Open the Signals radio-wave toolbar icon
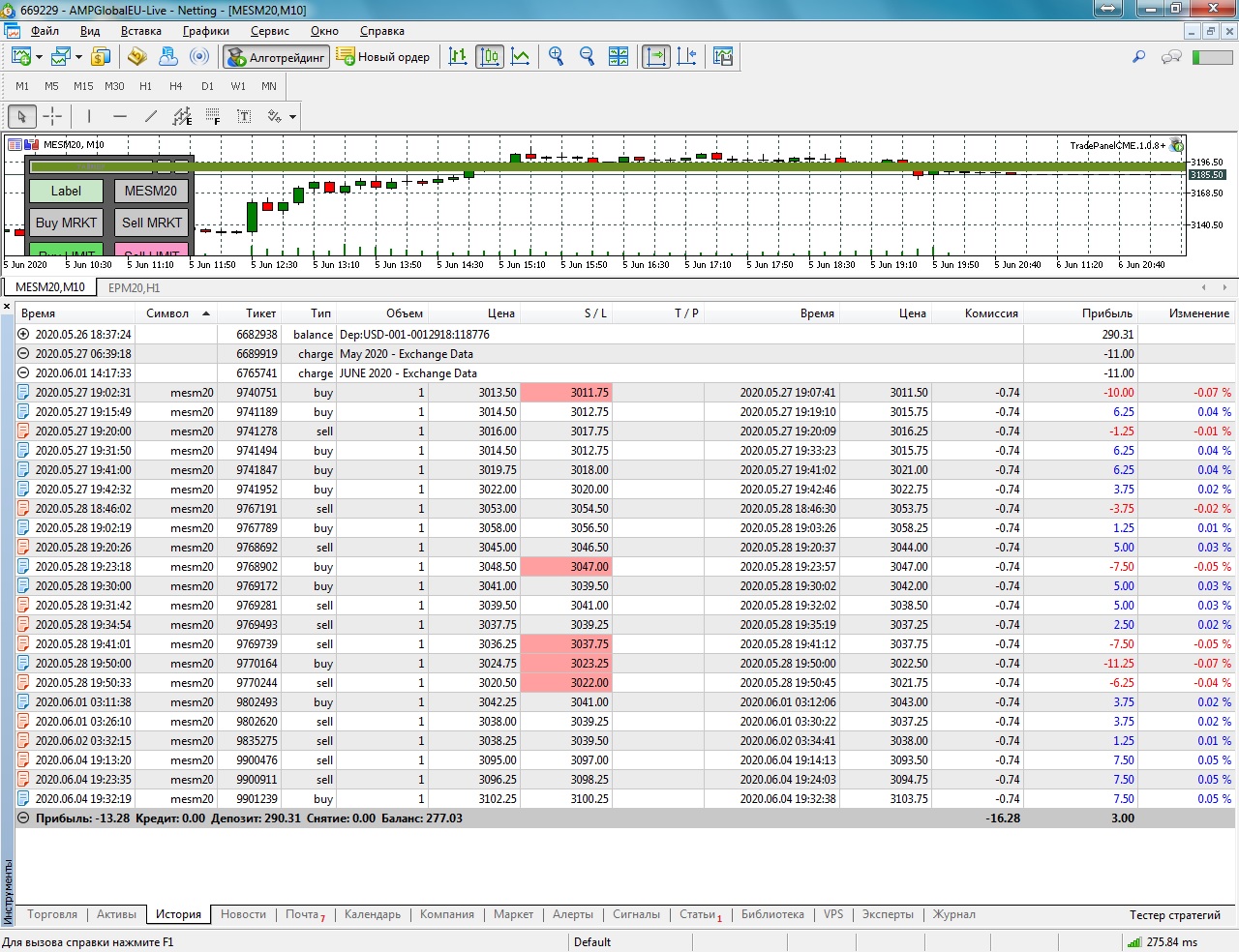 pos(199,57)
